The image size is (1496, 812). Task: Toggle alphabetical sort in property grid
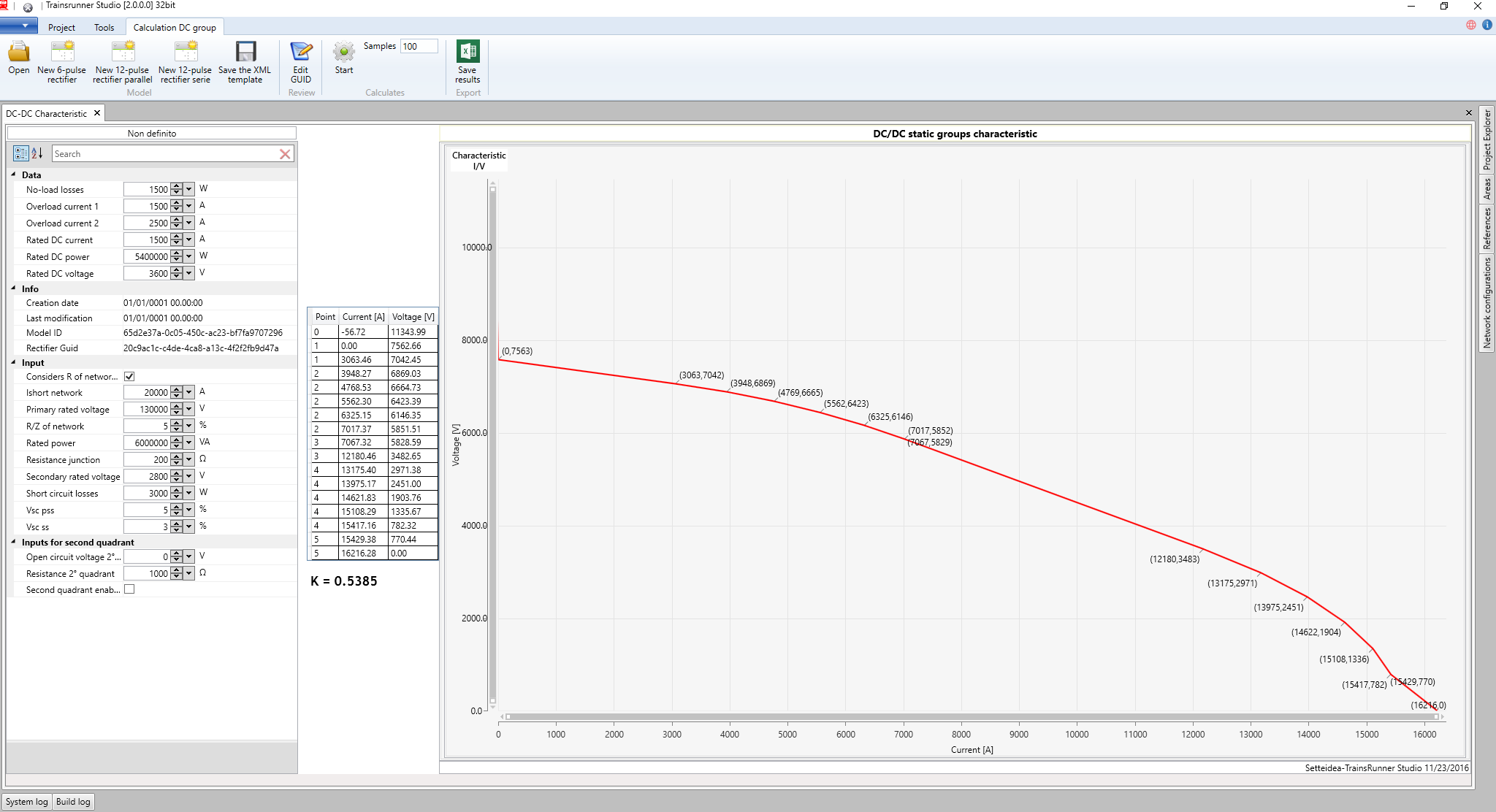[37, 153]
